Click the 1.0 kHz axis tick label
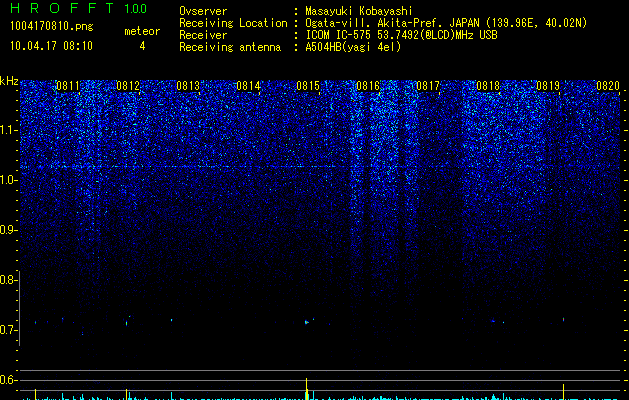Viewport: 629px width, 400px height. click(8, 180)
